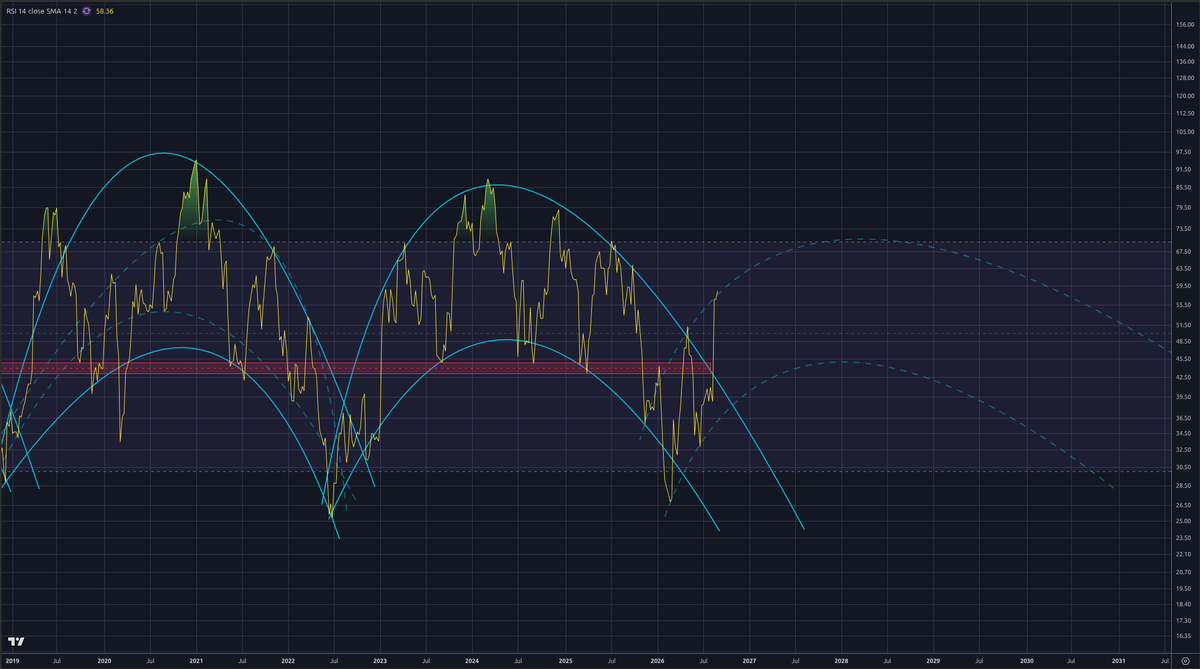Open chart settings gear in bottom-right corner

[1183, 661]
